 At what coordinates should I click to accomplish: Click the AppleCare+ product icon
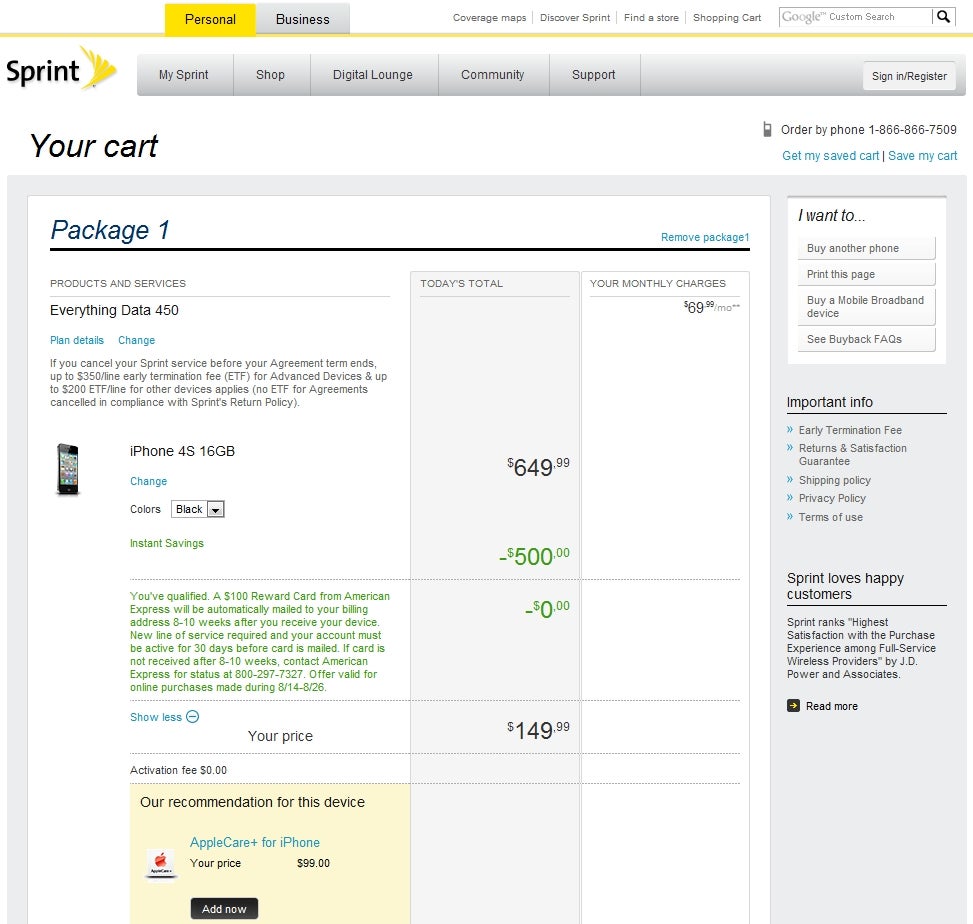point(161,864)
